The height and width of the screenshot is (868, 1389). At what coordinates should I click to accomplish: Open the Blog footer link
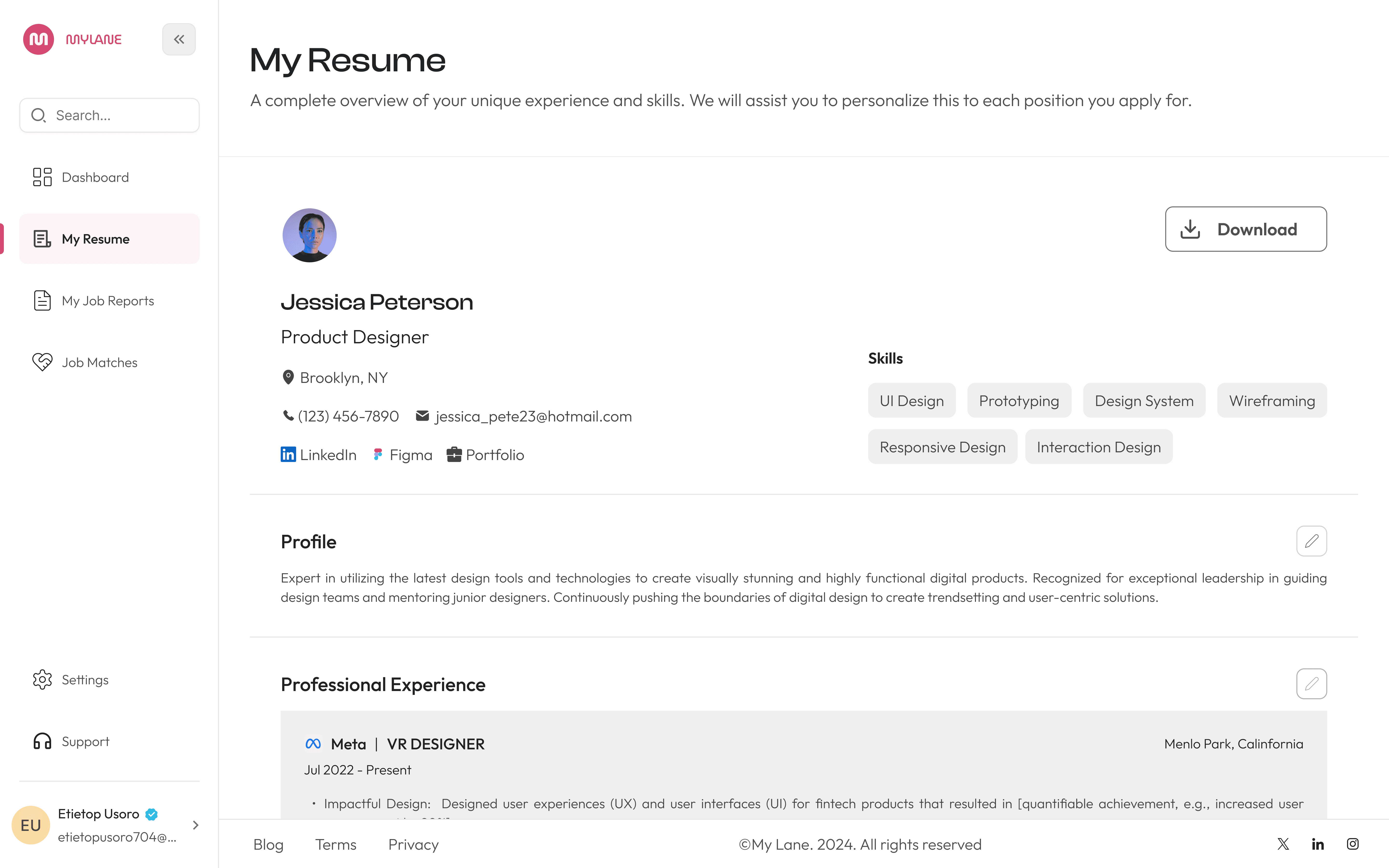point(268,844)
